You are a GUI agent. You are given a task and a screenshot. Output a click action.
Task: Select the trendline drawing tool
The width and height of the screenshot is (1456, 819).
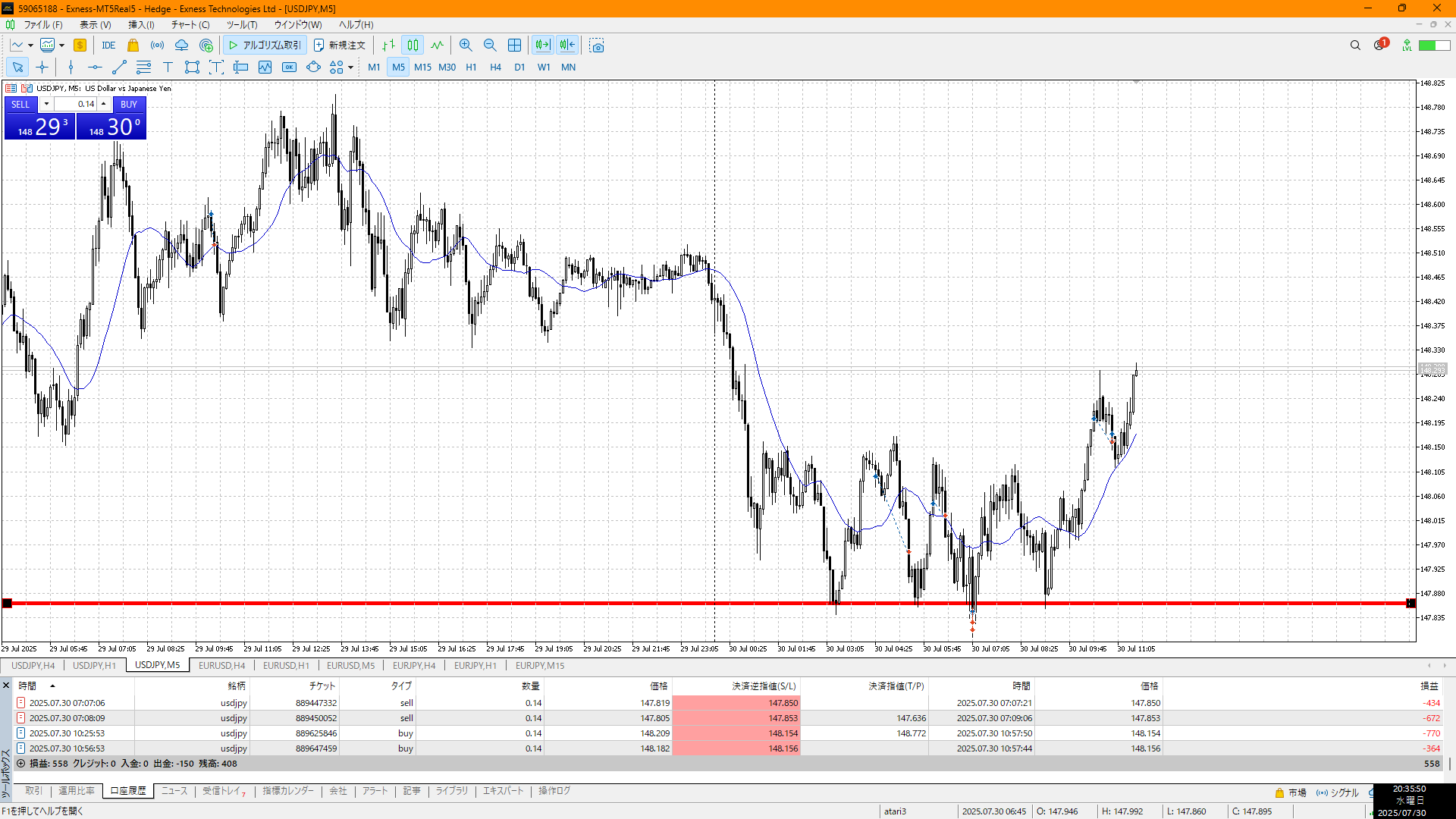point(119,67)
